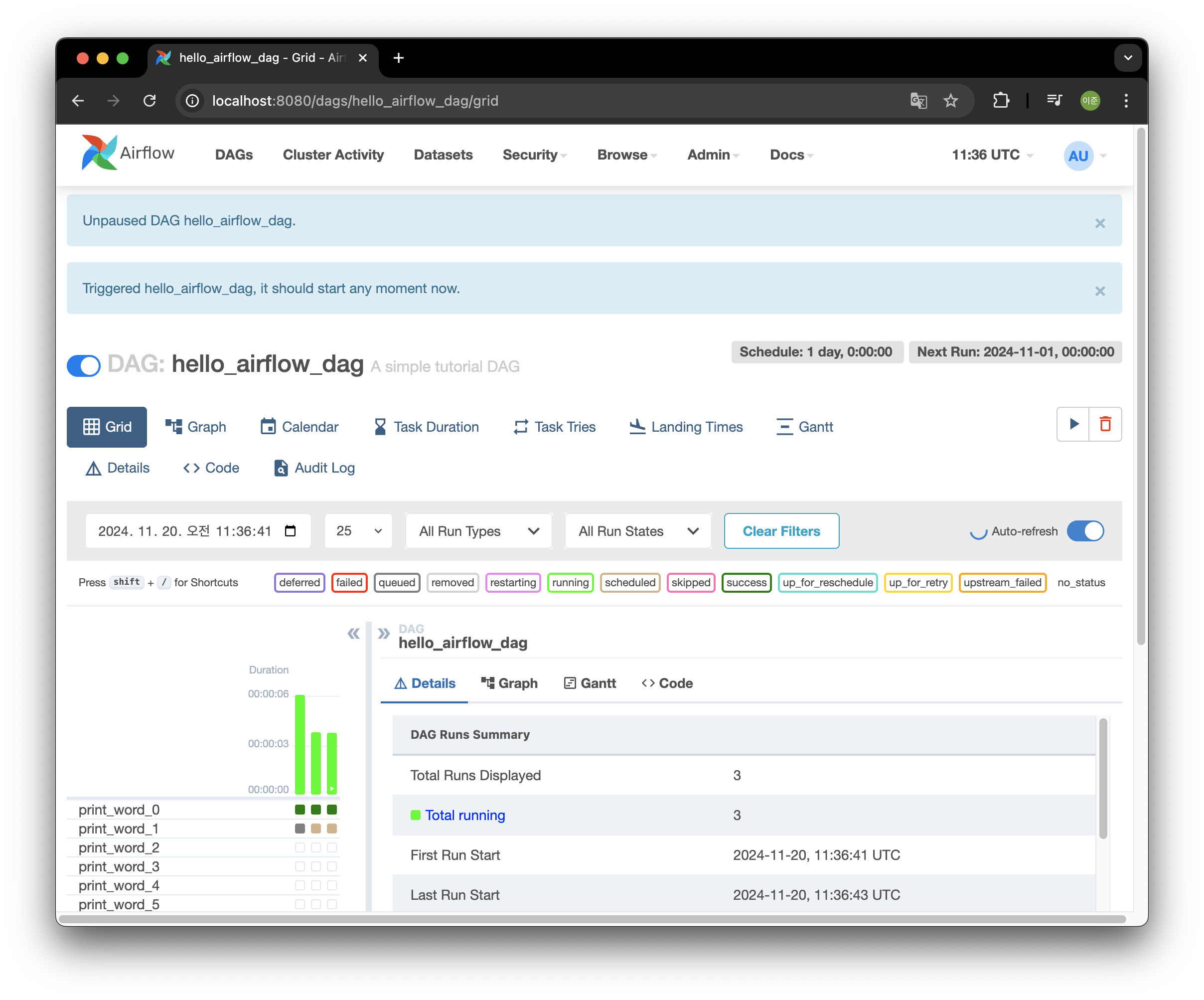Expand the All Run Types dropdown
The image size is (1204, 1000).
pos(479,531)
